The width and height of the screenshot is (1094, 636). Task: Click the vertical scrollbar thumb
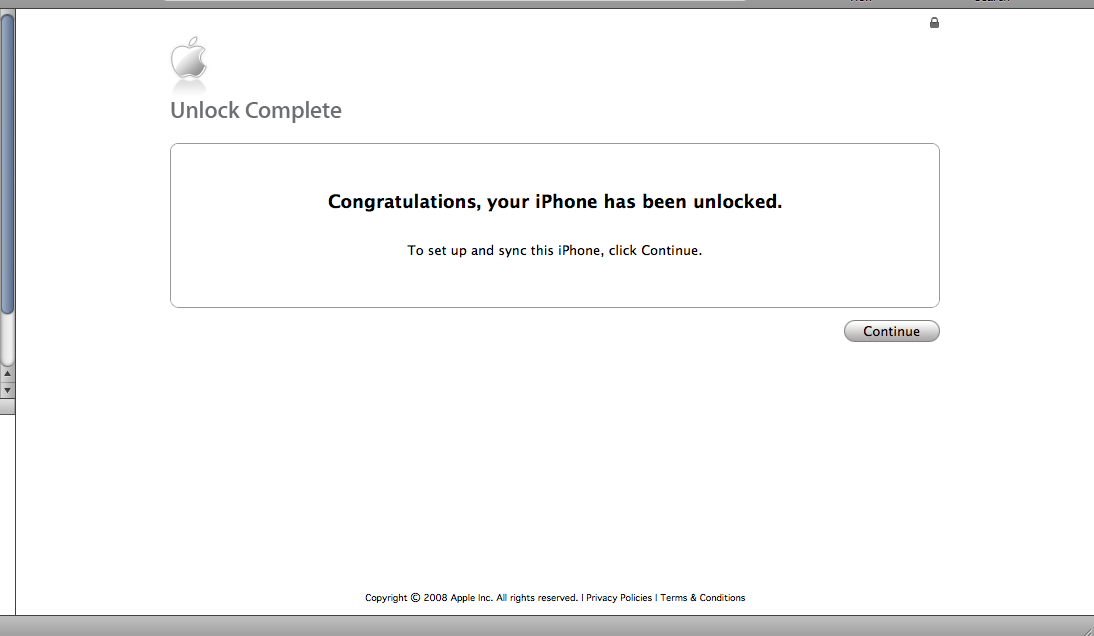[x=7, y=164]
